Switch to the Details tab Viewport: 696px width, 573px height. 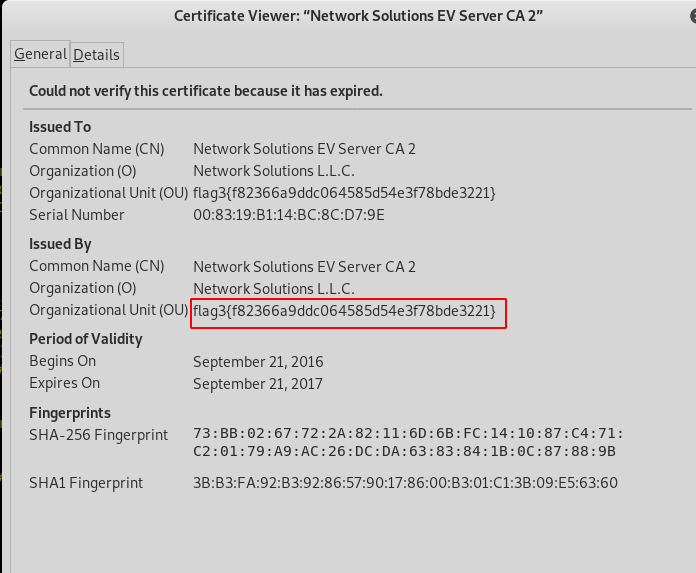[x=96, y=54]
